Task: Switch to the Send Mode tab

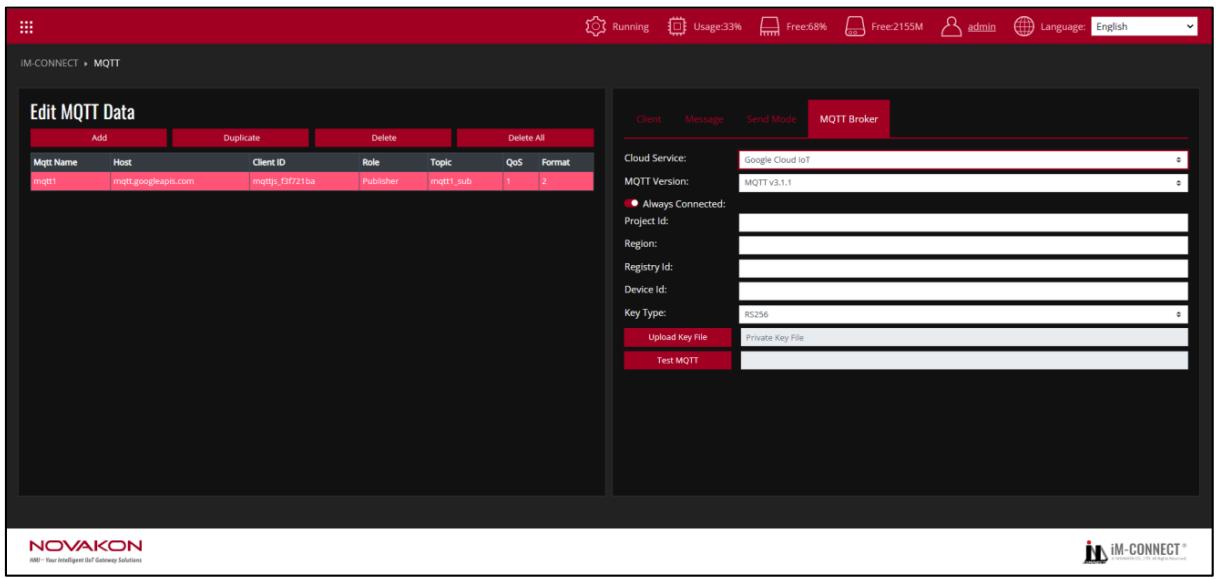Action: pos(770,120)
